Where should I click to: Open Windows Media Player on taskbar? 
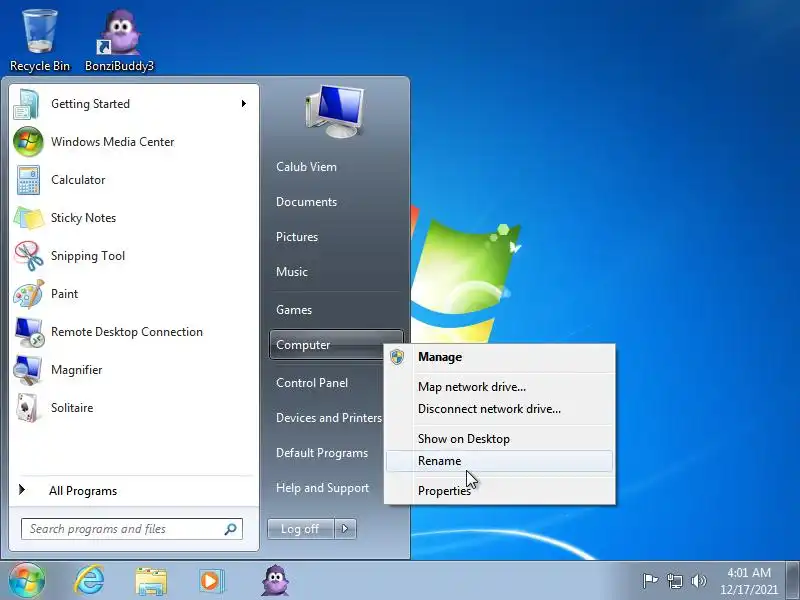point(211,581)
